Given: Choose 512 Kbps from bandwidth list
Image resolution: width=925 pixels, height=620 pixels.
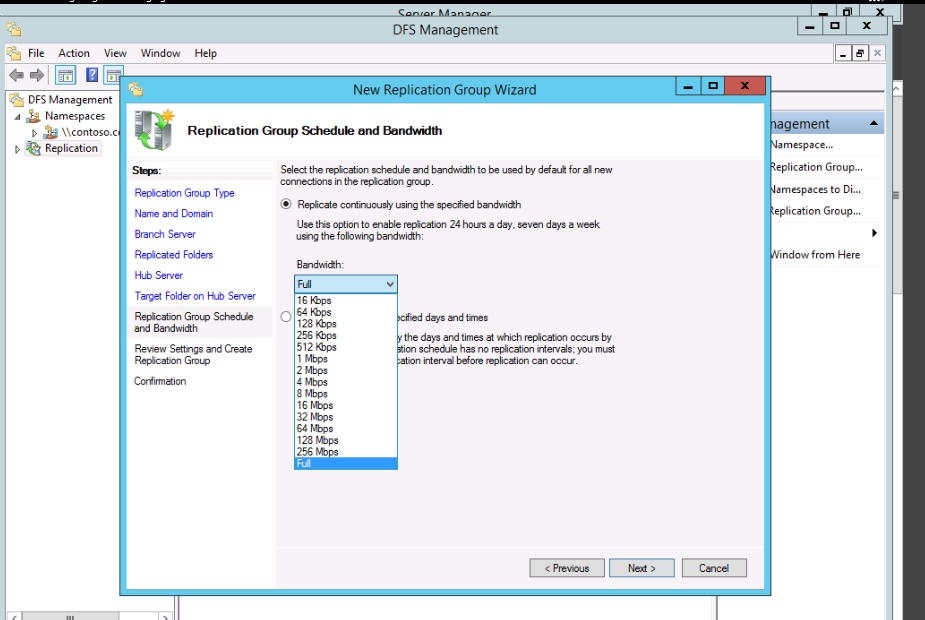Looking at the screenshot, I should pyautogui.click(x=316, y=347).
